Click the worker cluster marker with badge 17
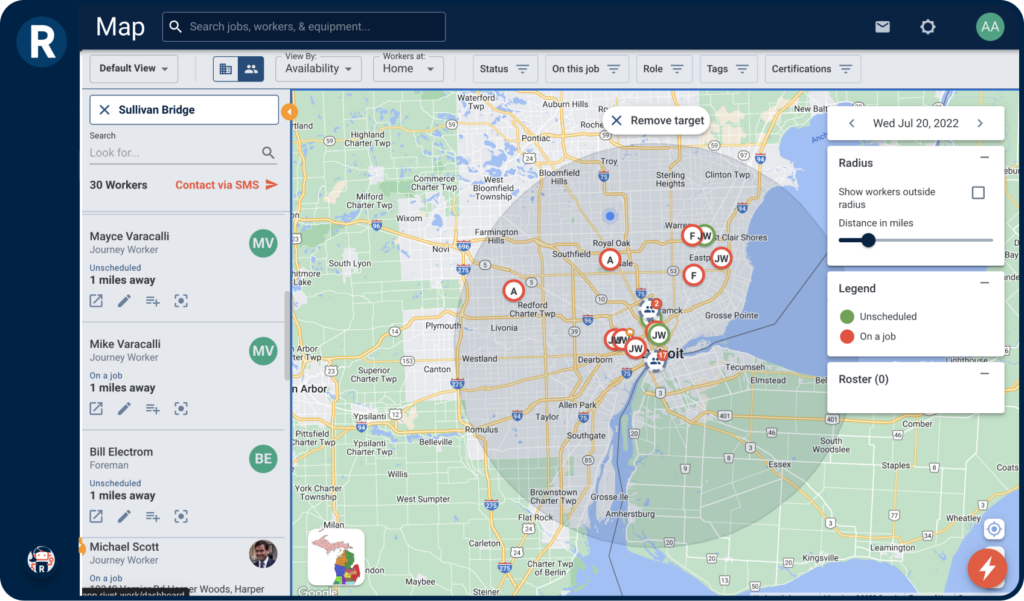The image size is (1024, 601). coord(656,361)
